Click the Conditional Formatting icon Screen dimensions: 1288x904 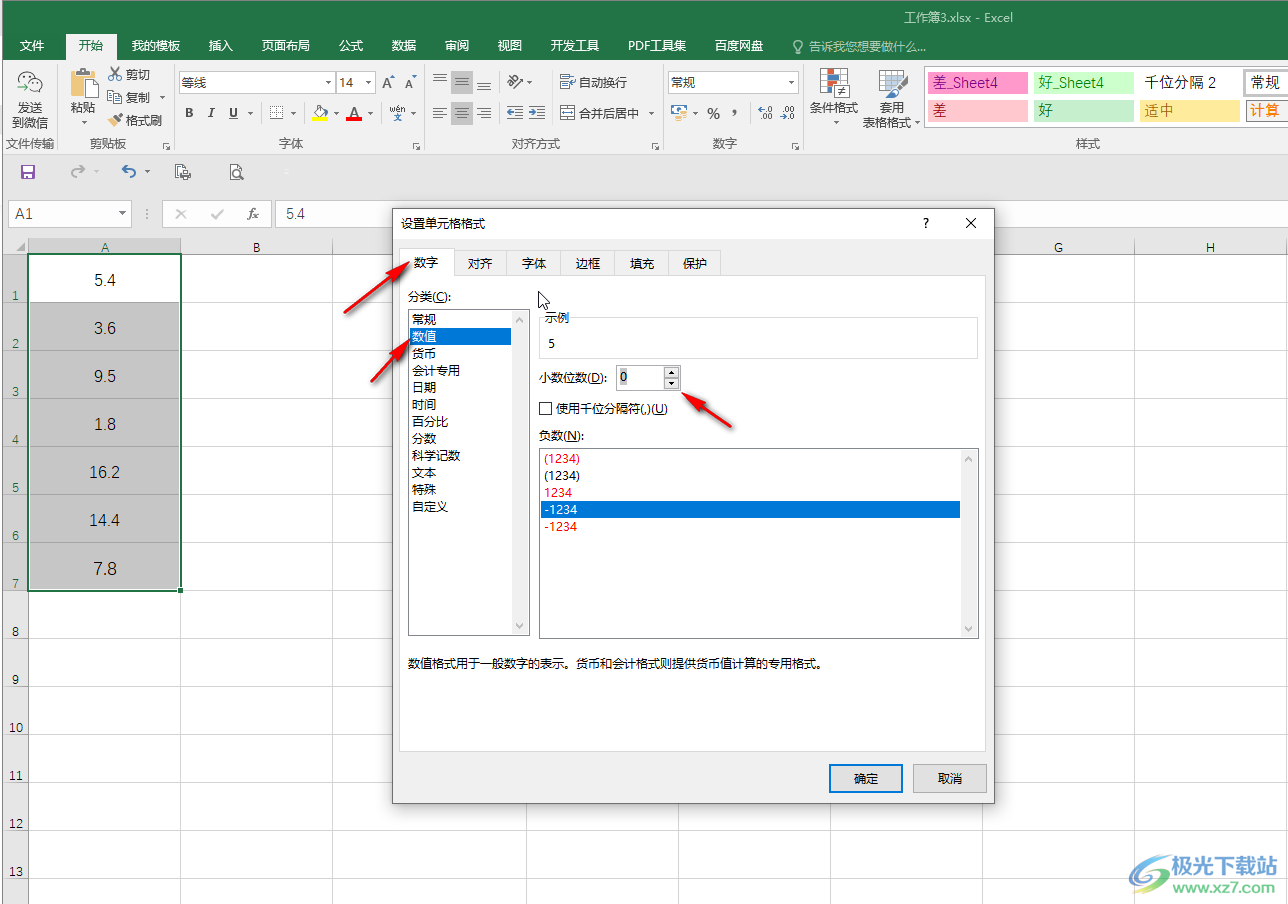tap(833, 82)
